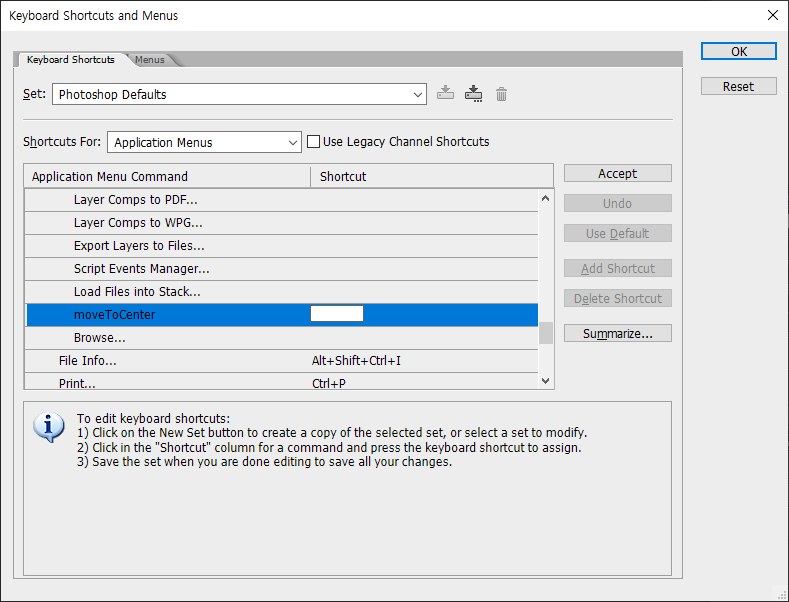Click the Delete Shortcut button

[617, 298]
